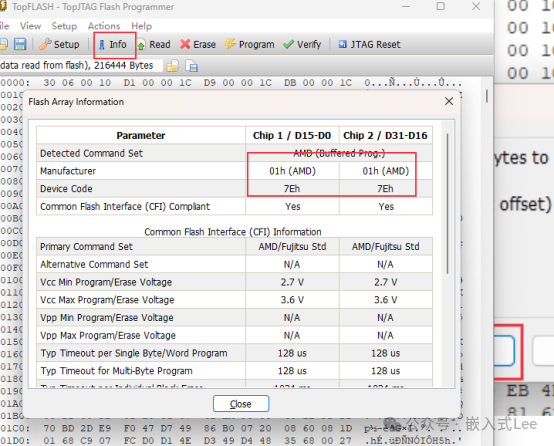Click the JTAG Reset toolbar button

[x=370, y=45]
